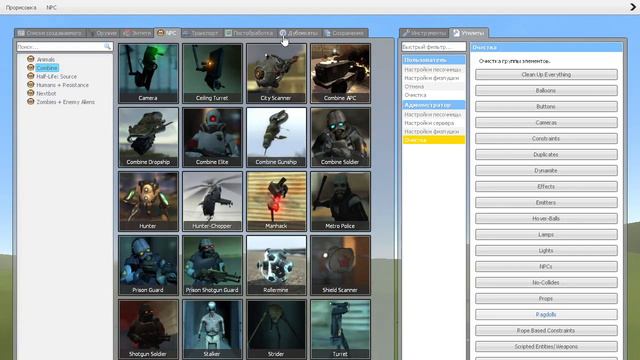This screenshot has width=640, height=360.
Task: Open the NPC menu in top bar
Action: (x=51, y=7)
